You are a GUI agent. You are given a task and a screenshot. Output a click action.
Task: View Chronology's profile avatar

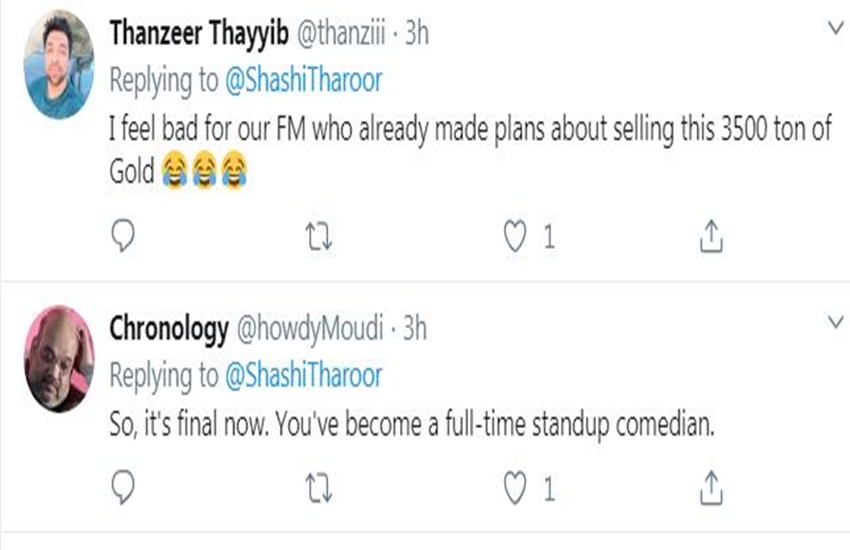(59, 357)
